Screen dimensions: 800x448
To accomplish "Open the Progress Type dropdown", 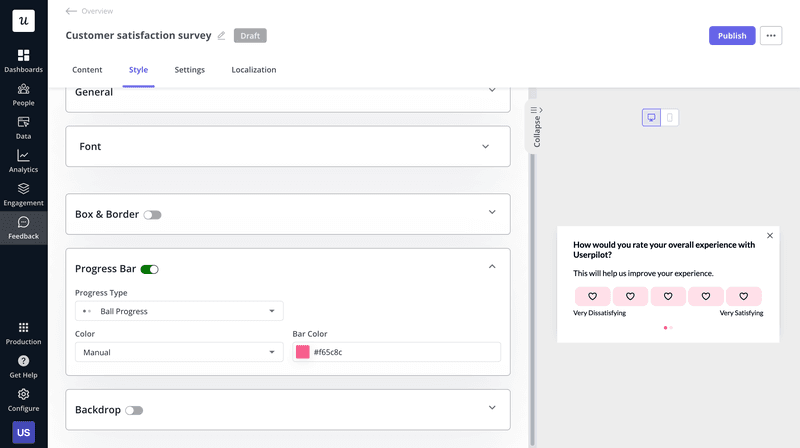I will click(179, 311).
